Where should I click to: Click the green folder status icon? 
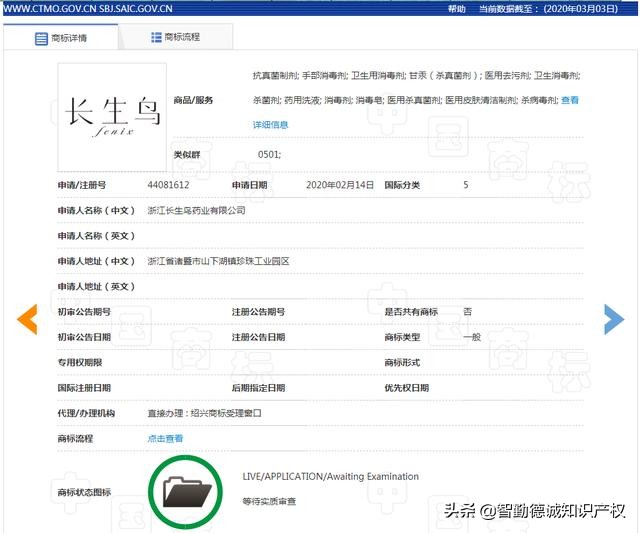point(186,492)
